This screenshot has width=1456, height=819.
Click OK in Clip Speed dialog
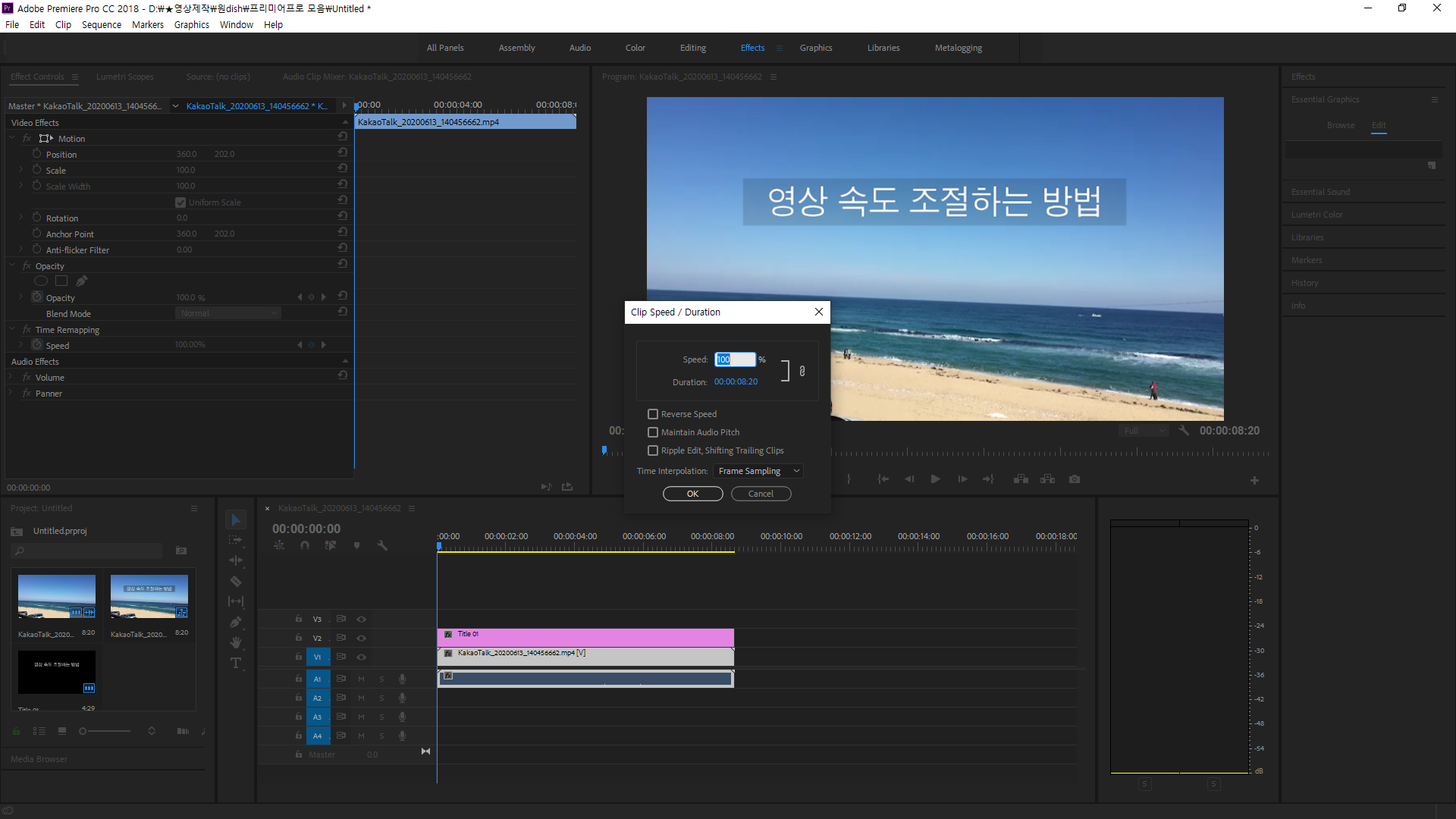[x=692, y=494]
